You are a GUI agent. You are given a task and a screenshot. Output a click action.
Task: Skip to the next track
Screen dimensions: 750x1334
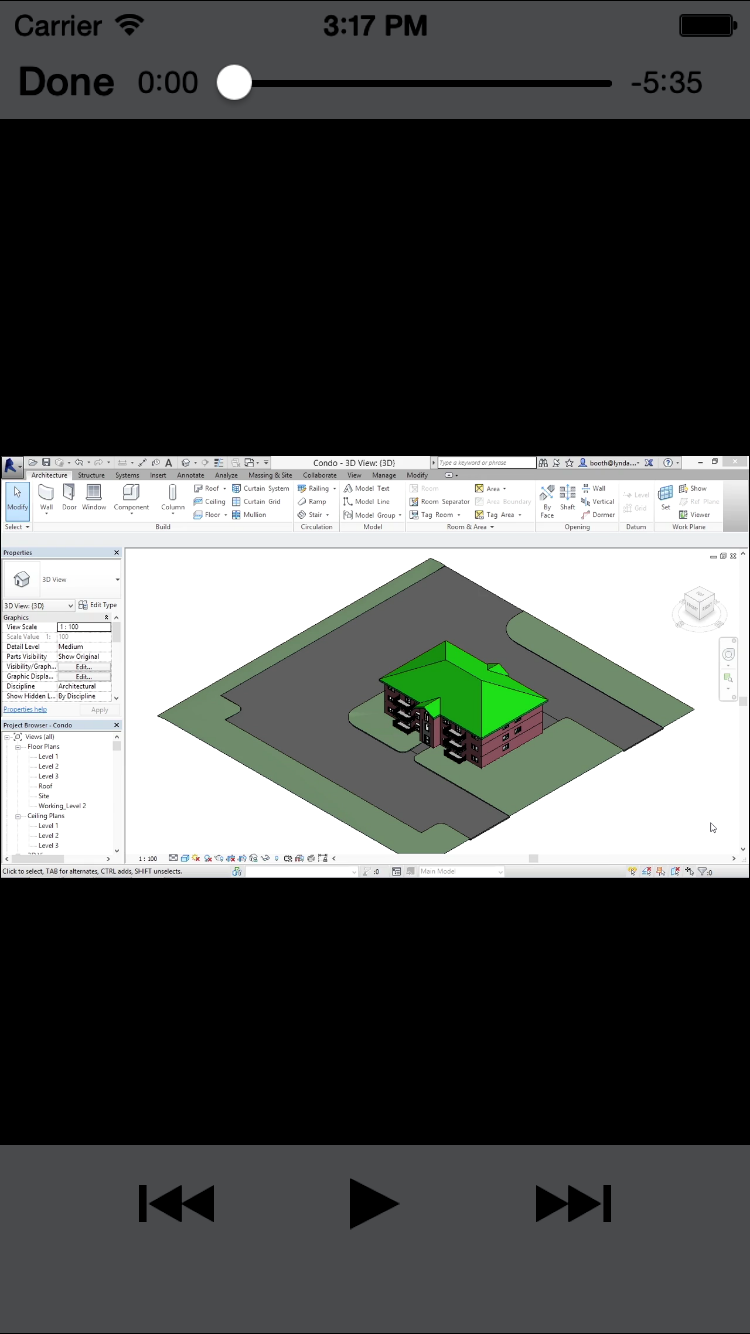[573, 1203]
